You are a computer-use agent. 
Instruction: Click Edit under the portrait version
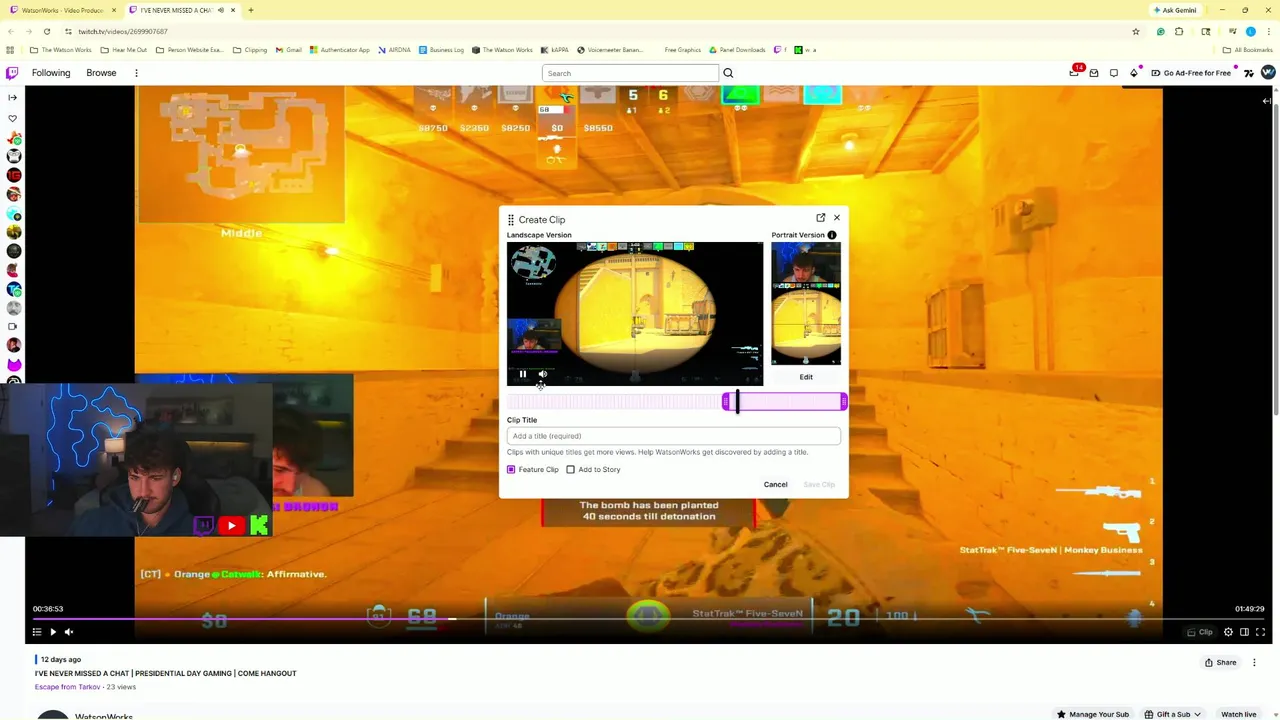click(x=806, y=377)
